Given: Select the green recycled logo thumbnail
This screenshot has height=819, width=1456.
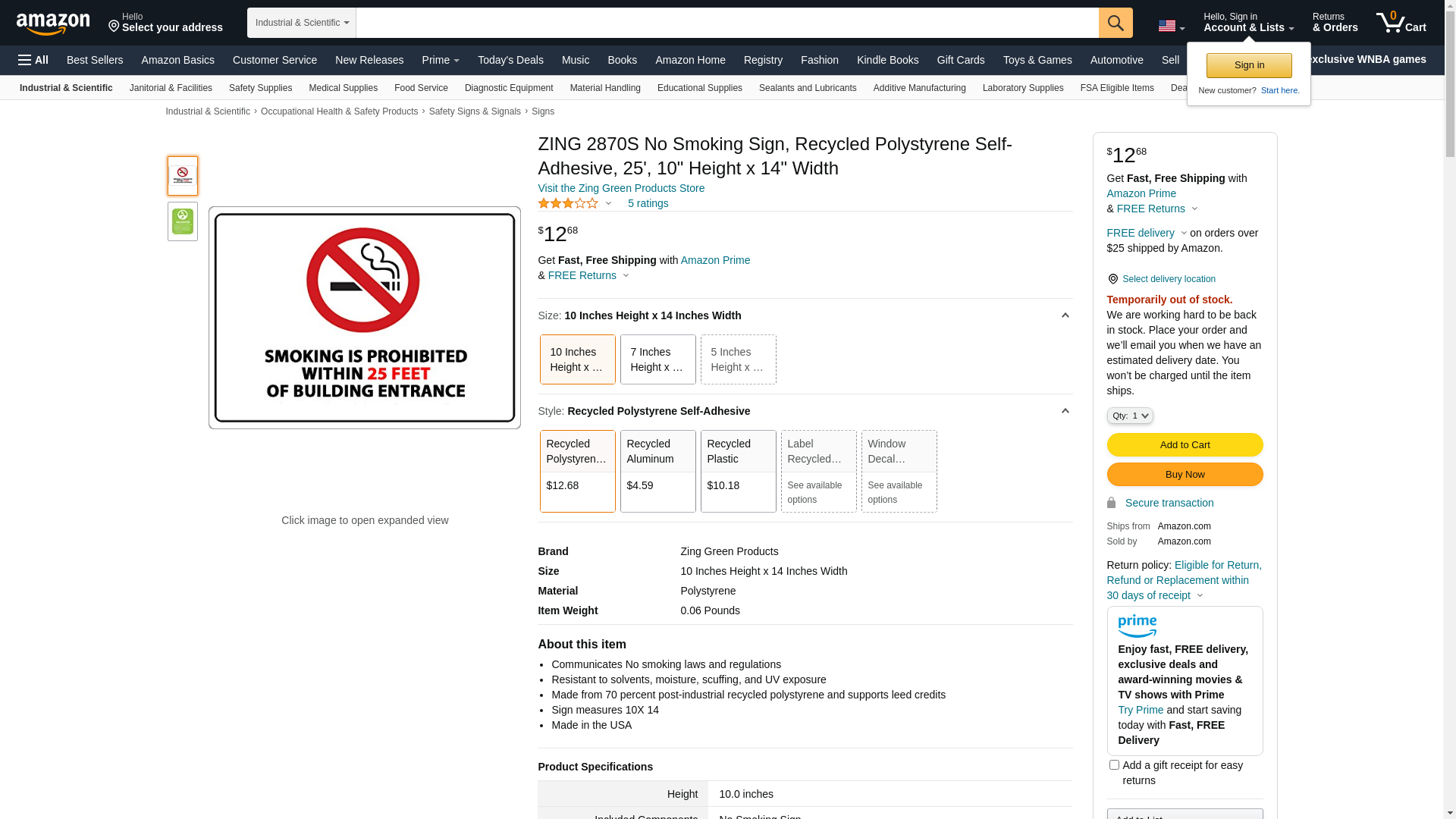Looking at the screenshot, I should click(x=183, y=221).
